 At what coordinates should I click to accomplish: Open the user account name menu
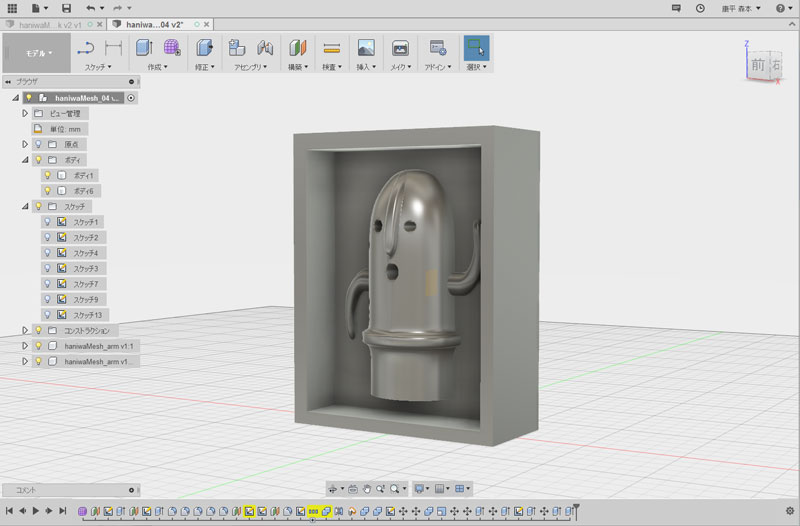[741, 8]
